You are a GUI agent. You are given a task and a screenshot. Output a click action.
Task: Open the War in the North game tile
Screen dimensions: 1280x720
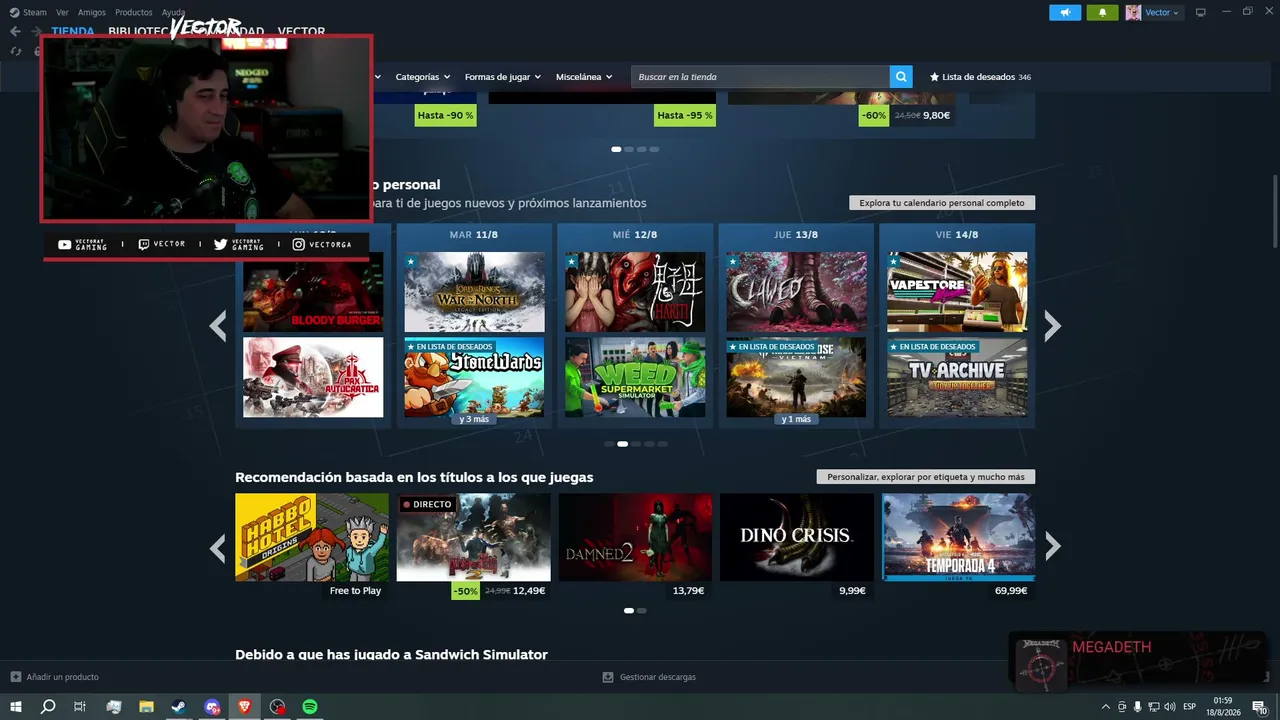coord(474,292)
